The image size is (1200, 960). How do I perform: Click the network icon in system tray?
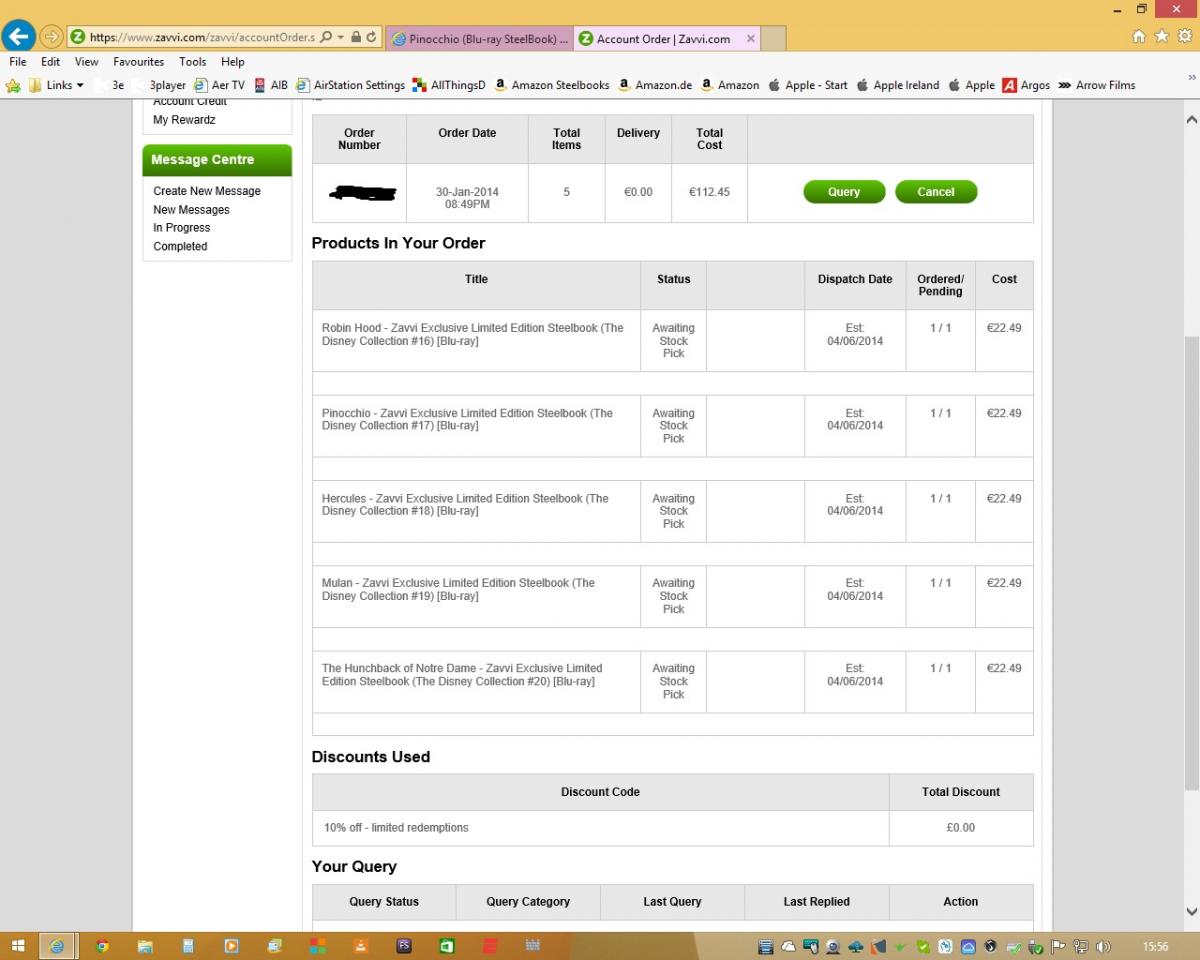point(1081,946)
